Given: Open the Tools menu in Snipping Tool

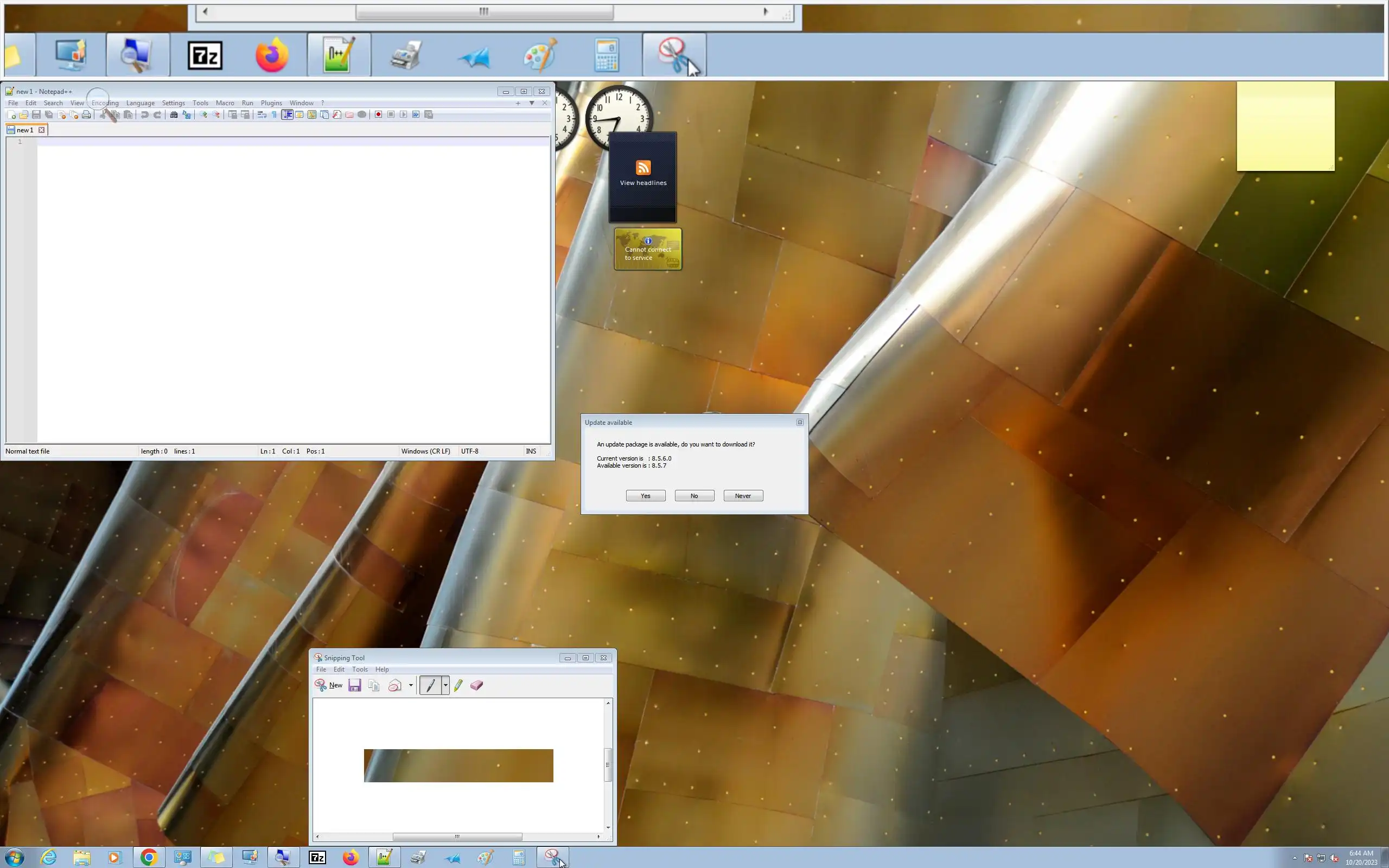Looking at the screenshot, I should coord(359,669).
